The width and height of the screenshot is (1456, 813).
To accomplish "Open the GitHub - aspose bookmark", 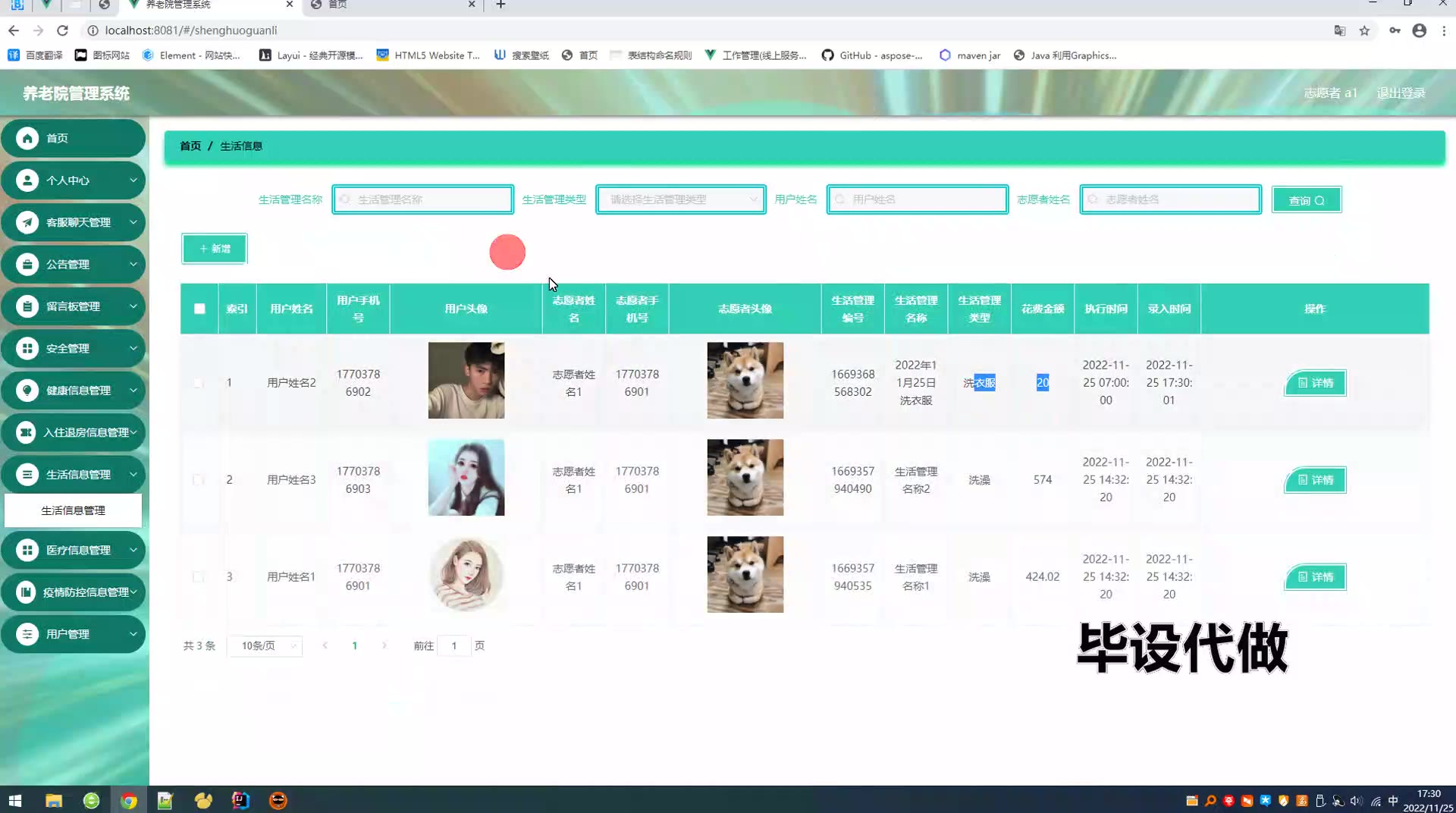I will pyautogui.click(x=872, y=55).
